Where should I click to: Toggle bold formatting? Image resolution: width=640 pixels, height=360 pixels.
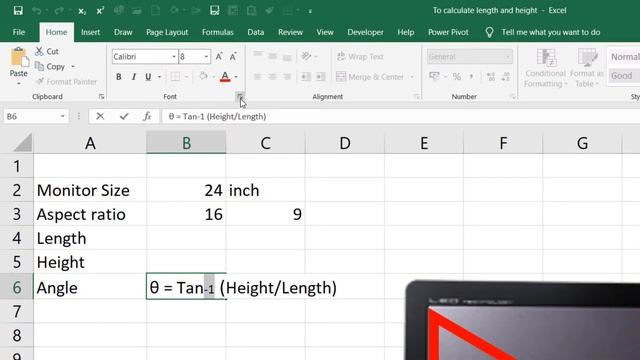tap(118, 77)
